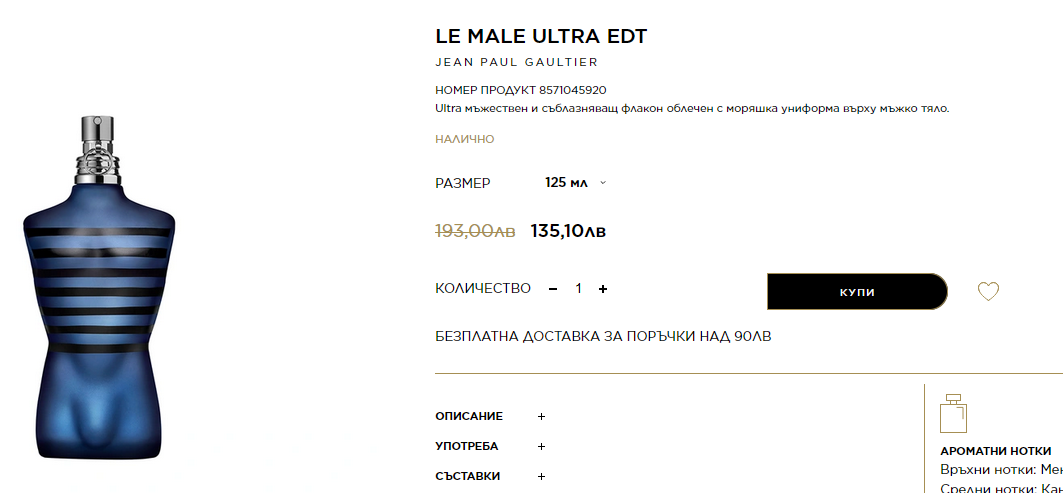
Task: Click the discounted price 135,10лв
Action: pyautogui.click(x=568, y=231)
